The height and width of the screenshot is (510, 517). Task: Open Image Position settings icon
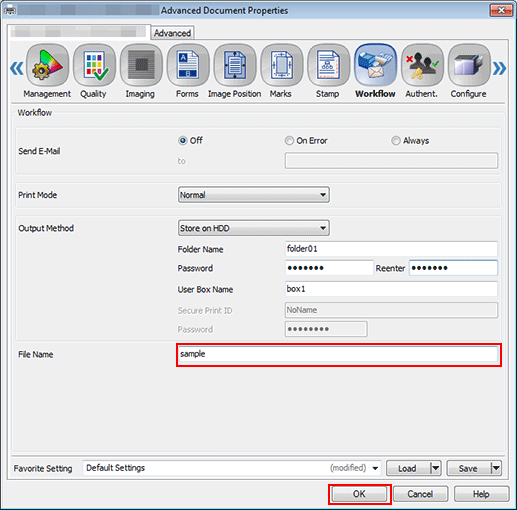pyautogui.click(x=235, y=65)
